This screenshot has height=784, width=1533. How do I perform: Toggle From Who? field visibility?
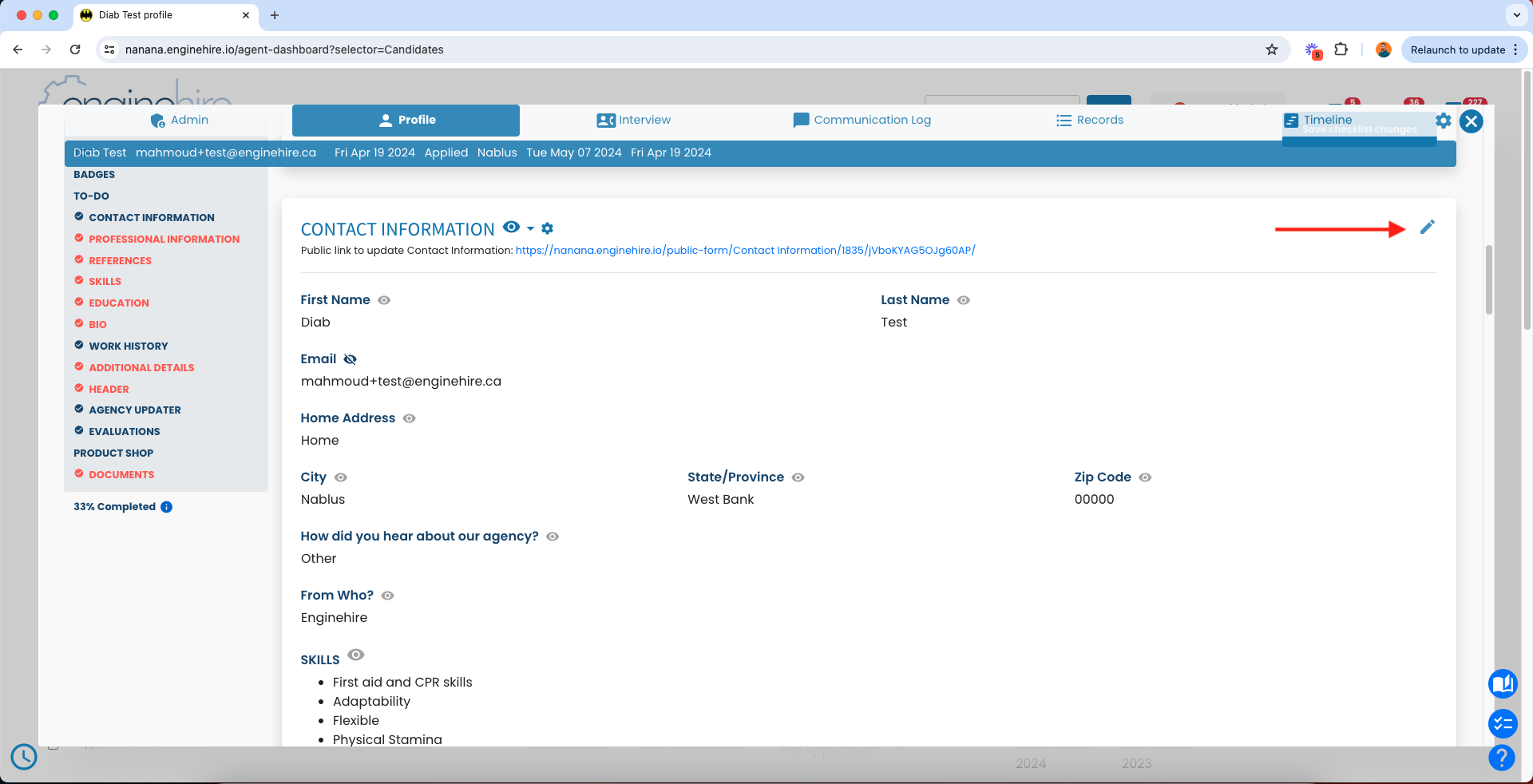pyautogui.click(x=388, y=596)
